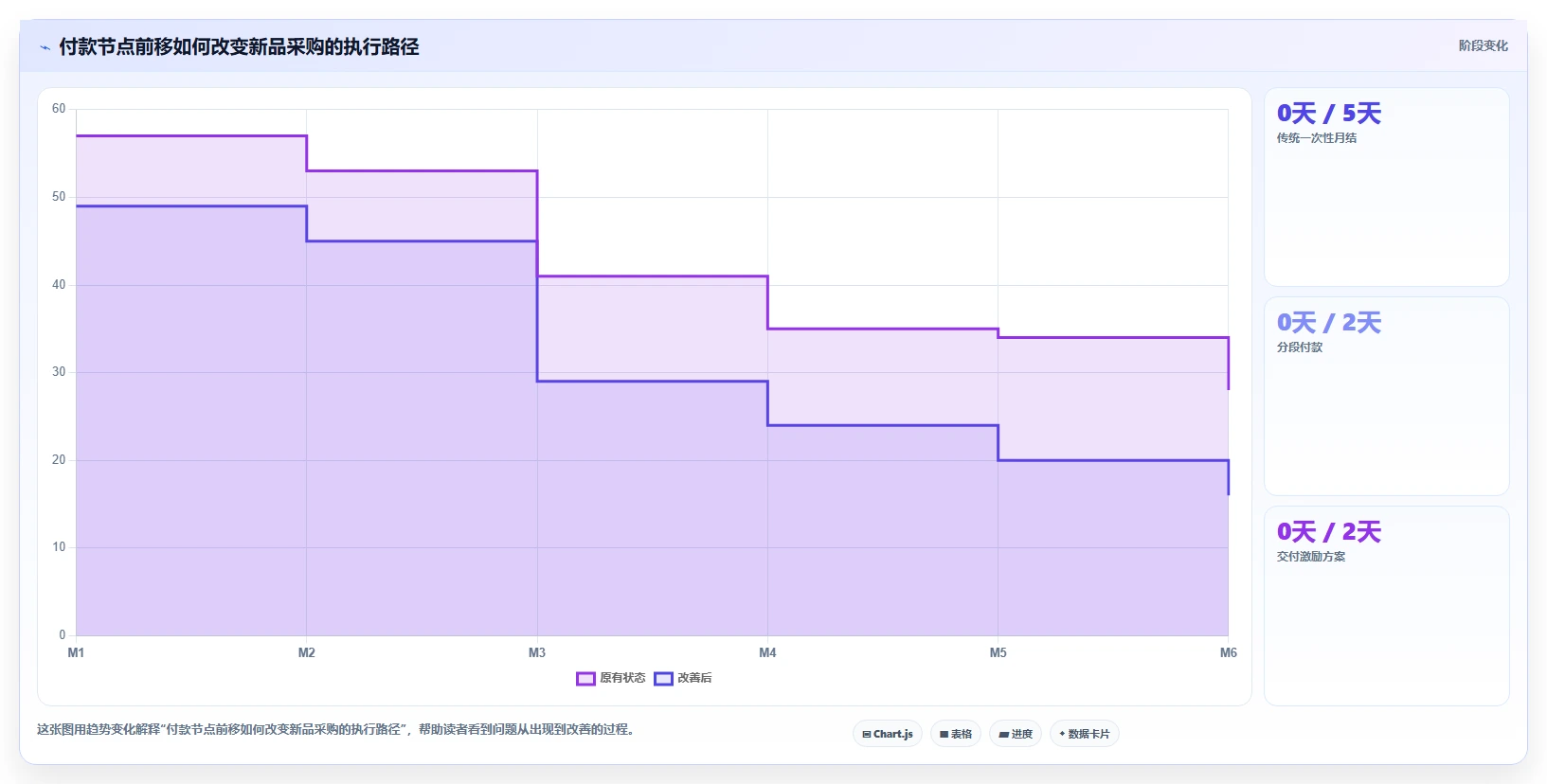This screenshot has height=784, width=1547.
Task: Click the 分段付款 label
Action: click(x=1299, y=347)
